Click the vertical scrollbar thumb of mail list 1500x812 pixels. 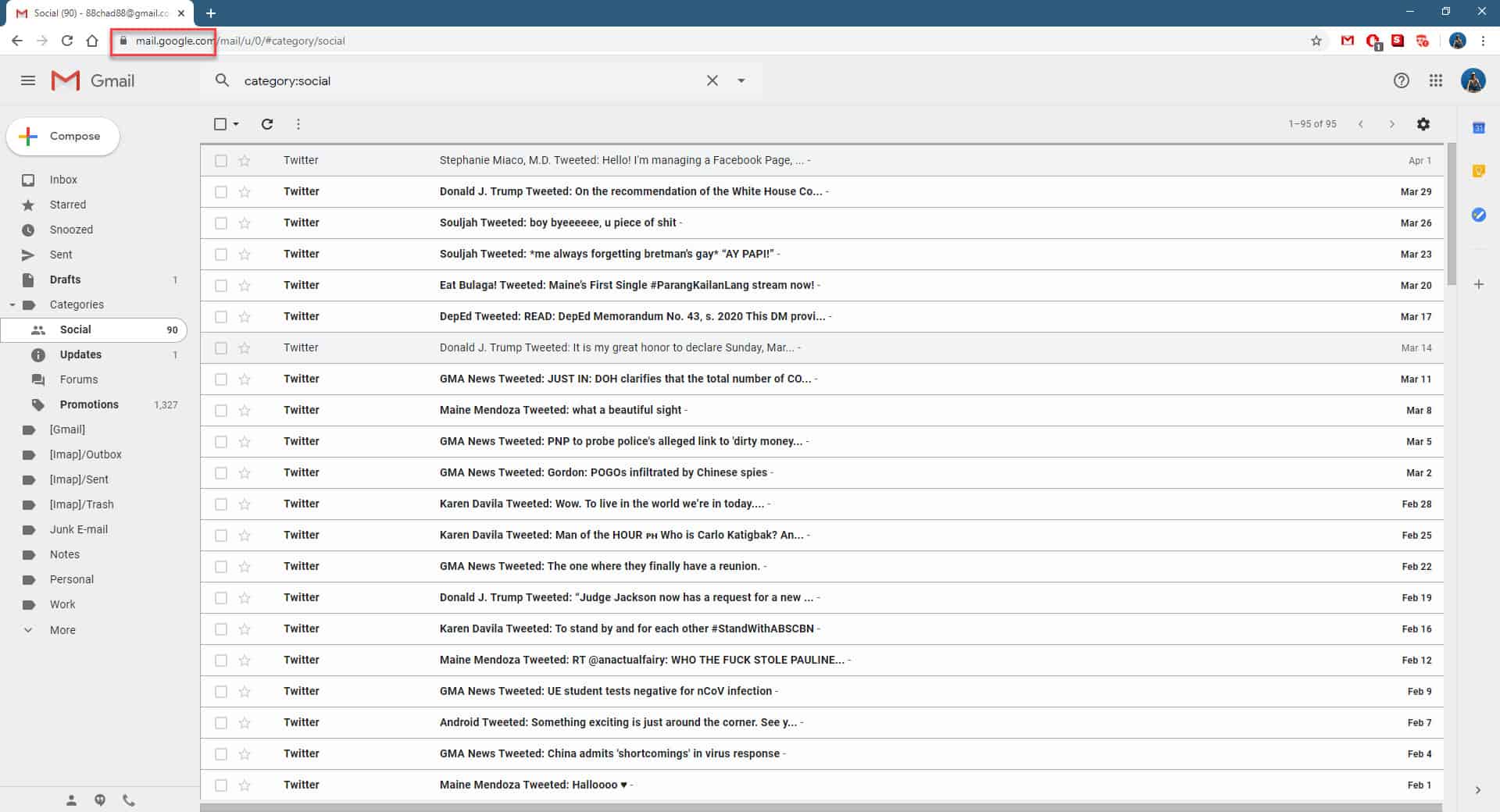click(x=1452, y=214)
